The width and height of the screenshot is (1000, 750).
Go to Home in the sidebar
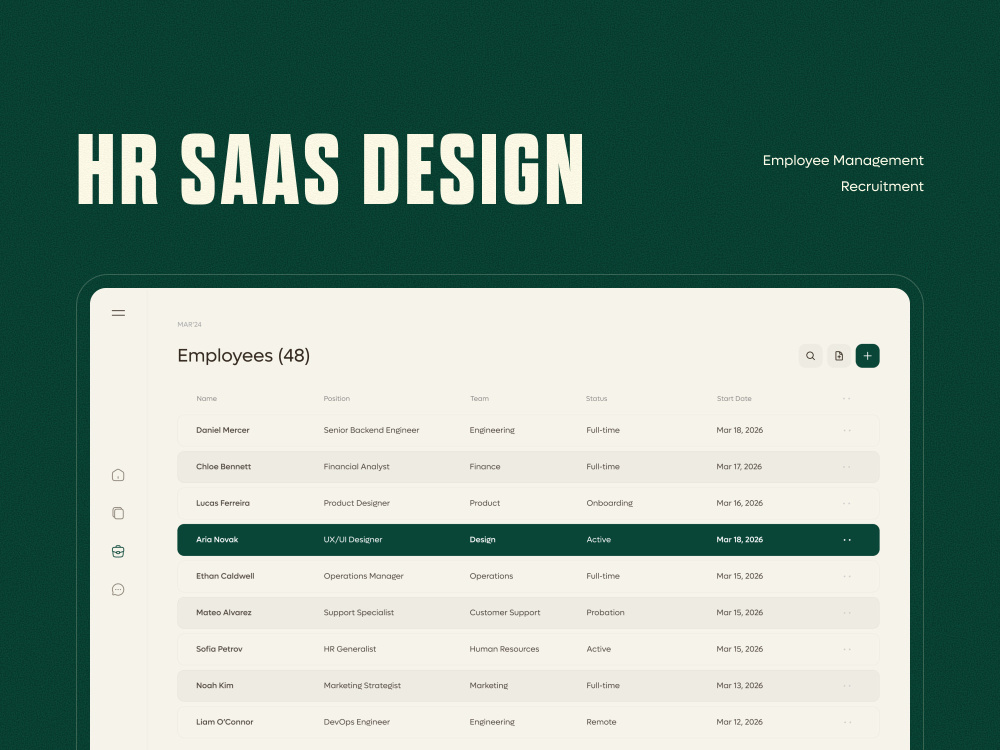point(118,475)
